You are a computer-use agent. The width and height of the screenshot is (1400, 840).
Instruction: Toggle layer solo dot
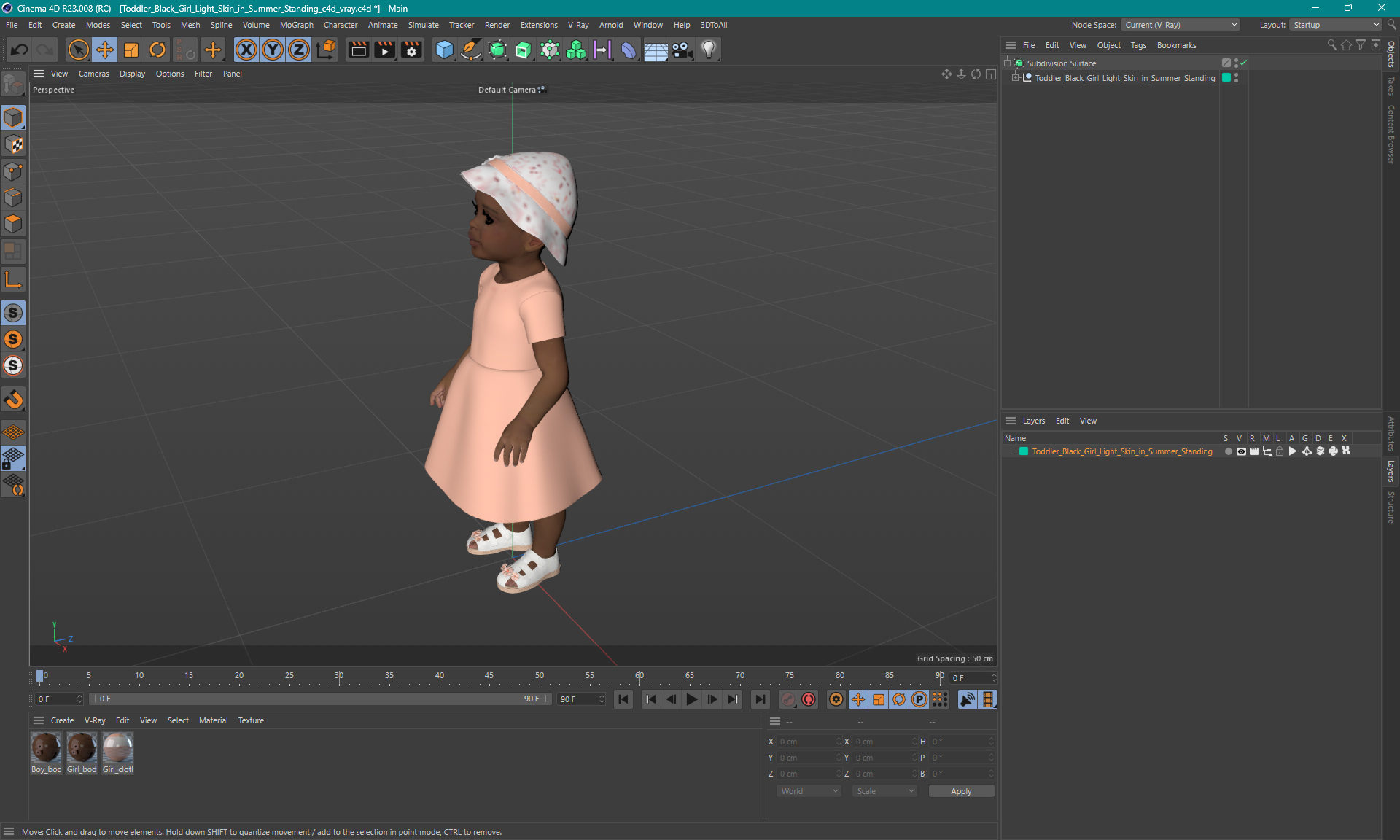(x=1228, y=451)
